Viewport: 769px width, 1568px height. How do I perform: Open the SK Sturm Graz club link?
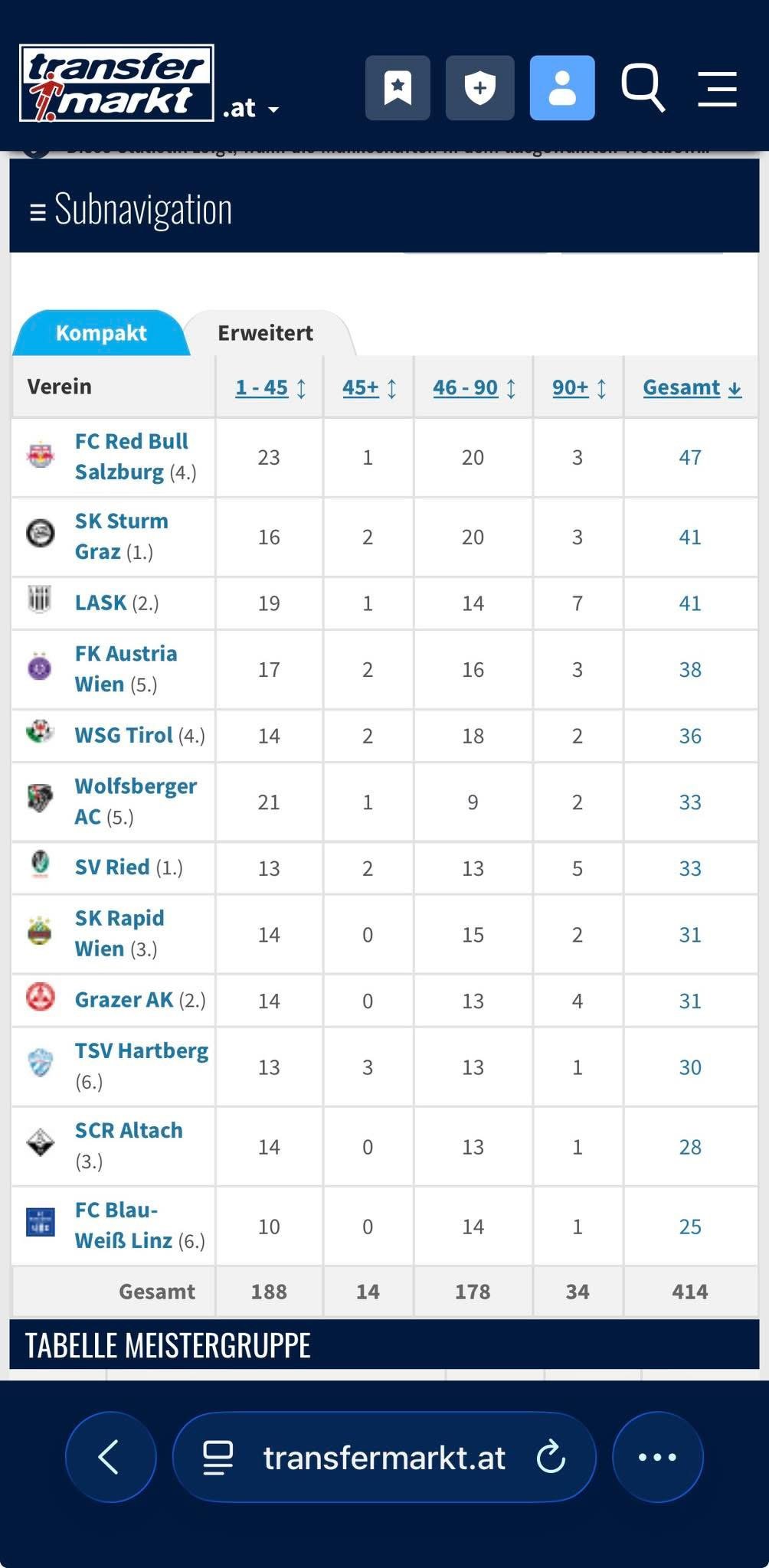120,536
